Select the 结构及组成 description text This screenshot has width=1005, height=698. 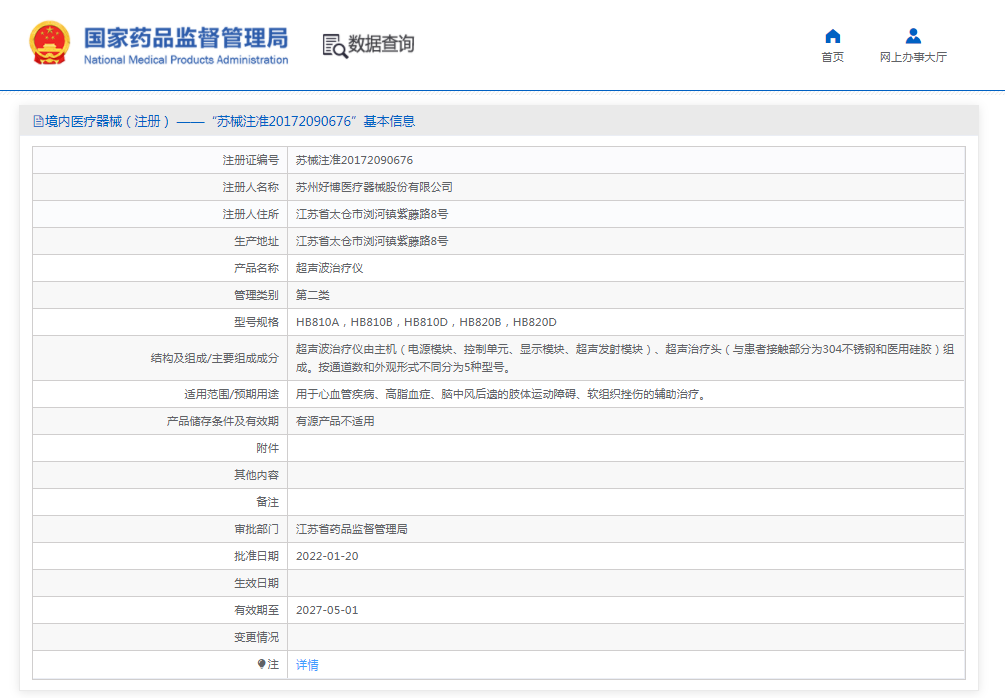pos(625,358)
